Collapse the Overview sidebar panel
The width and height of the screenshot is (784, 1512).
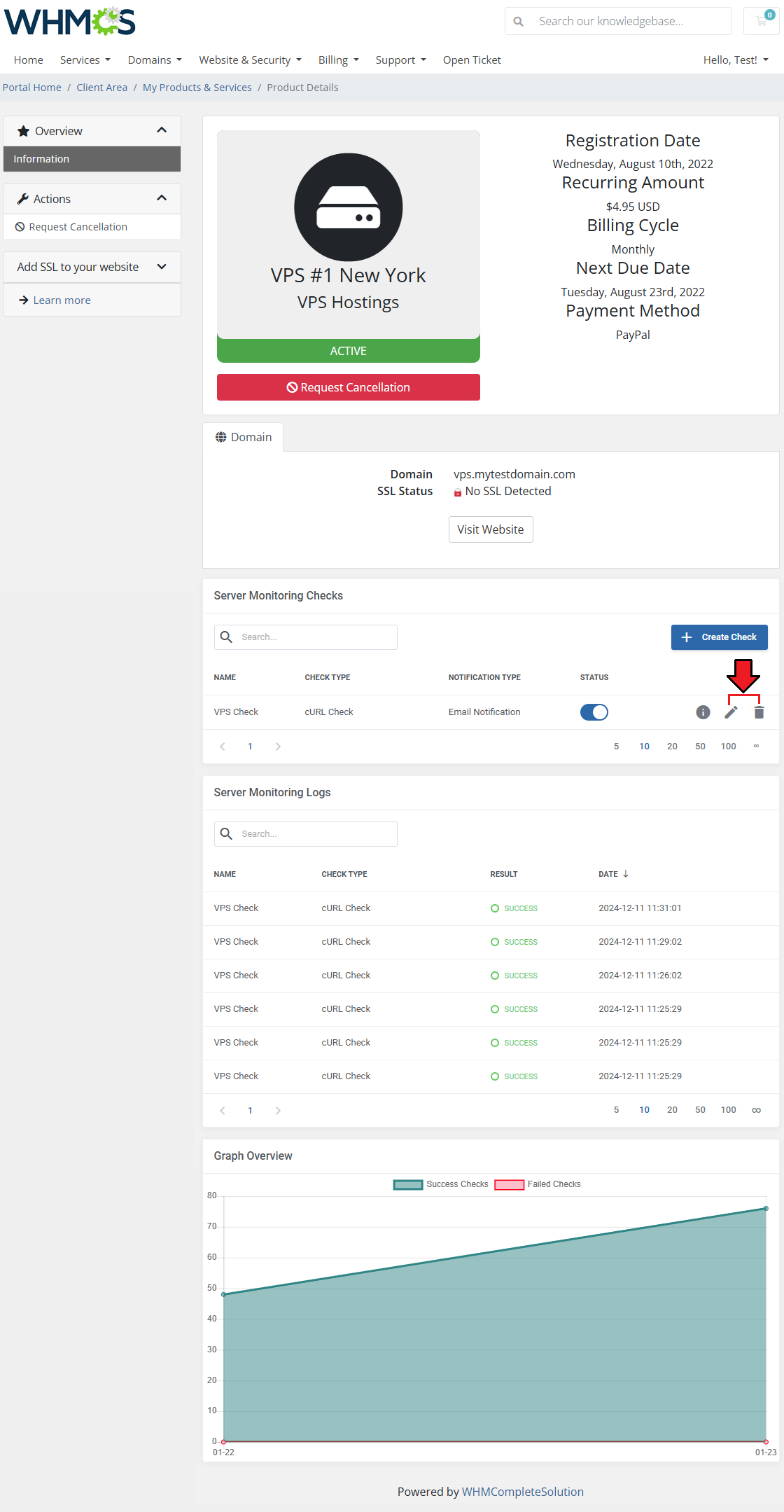click(162, 131)
